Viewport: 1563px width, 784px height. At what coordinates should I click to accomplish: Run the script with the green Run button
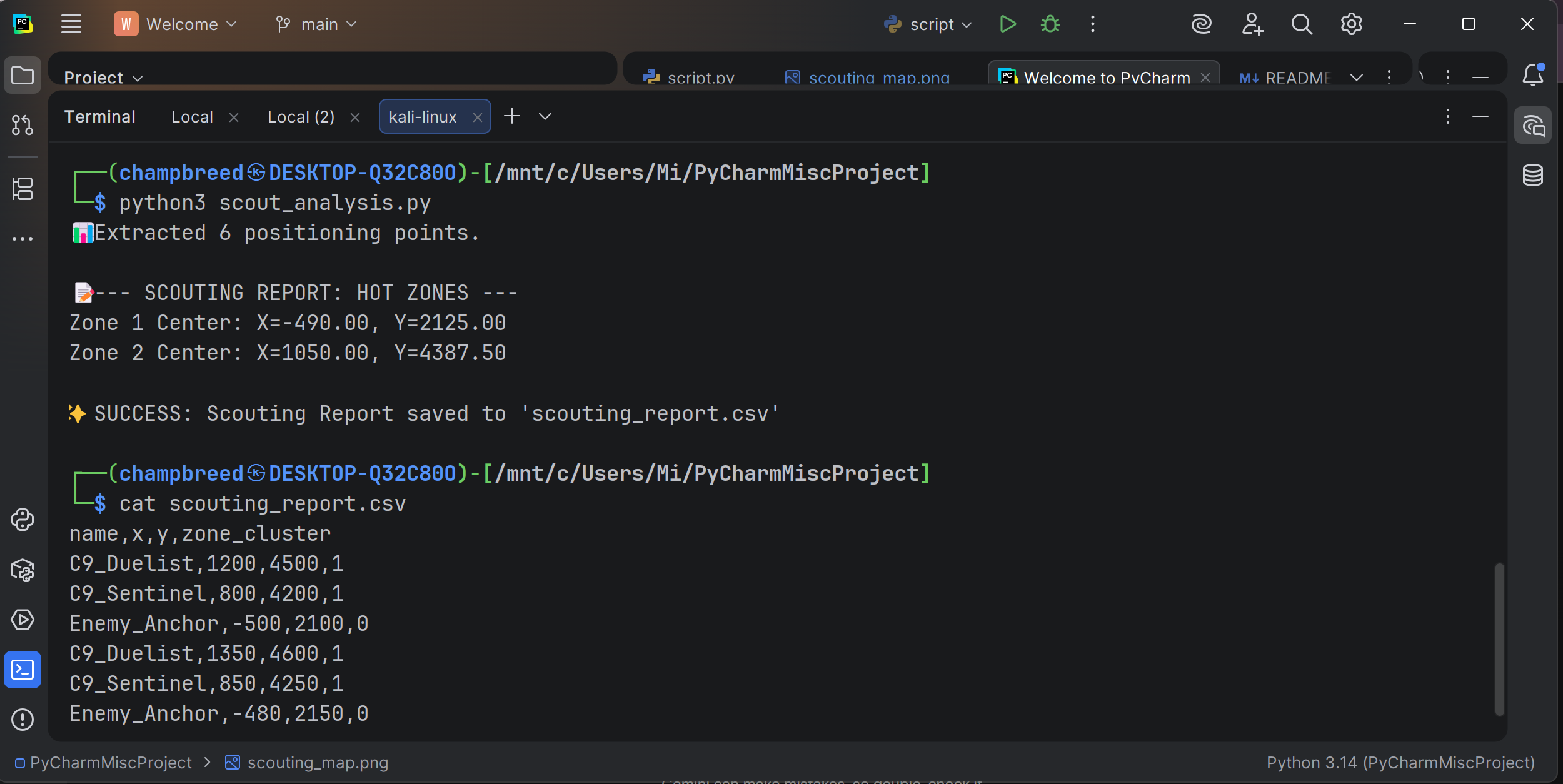click(1007, 24)
